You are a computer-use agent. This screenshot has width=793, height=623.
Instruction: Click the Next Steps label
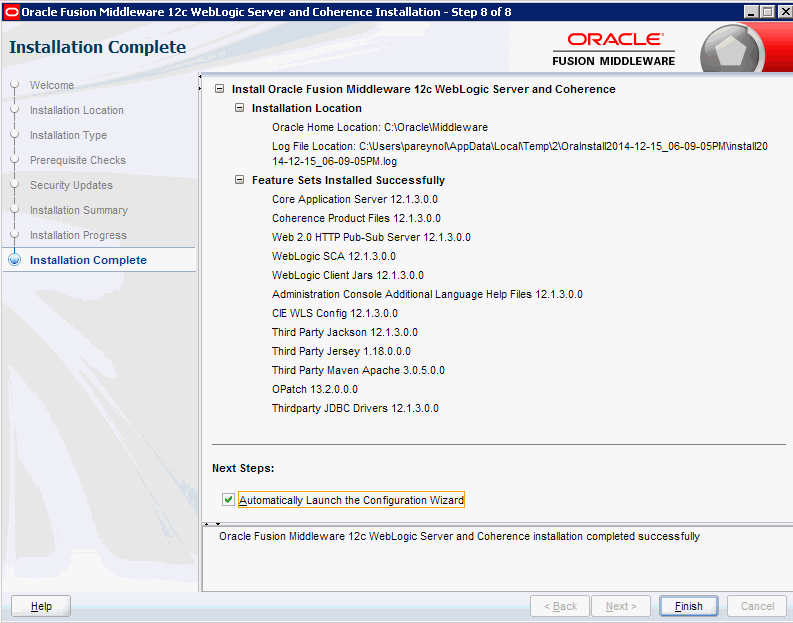243,468
